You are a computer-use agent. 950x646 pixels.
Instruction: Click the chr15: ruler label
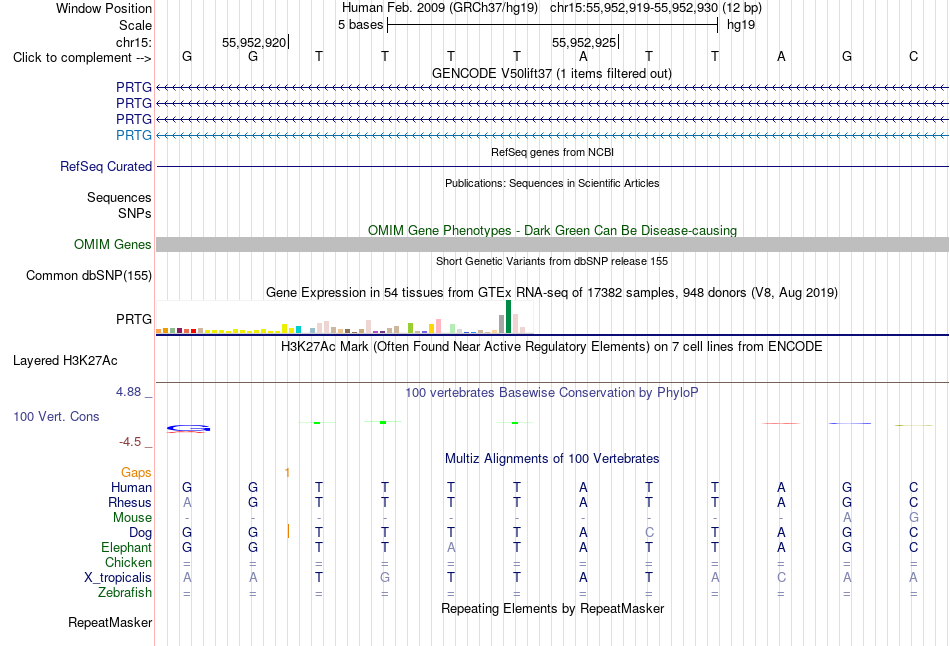click(134, 42)
